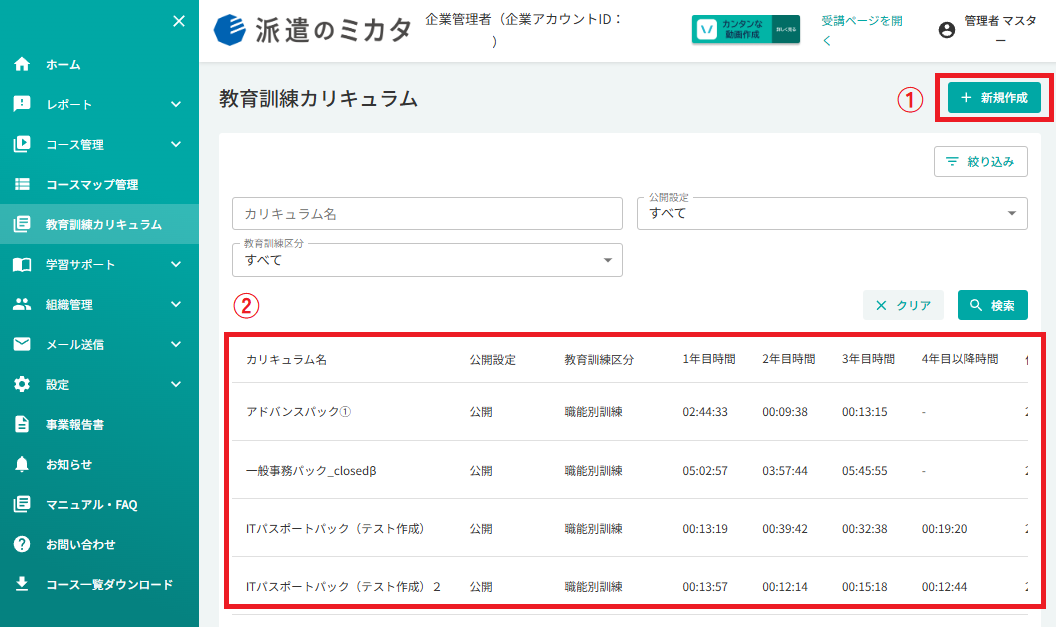Click the 05:45:55 third-year time cell
Viewport: 1056px width, 627px height.
click(x=864, y=471)
